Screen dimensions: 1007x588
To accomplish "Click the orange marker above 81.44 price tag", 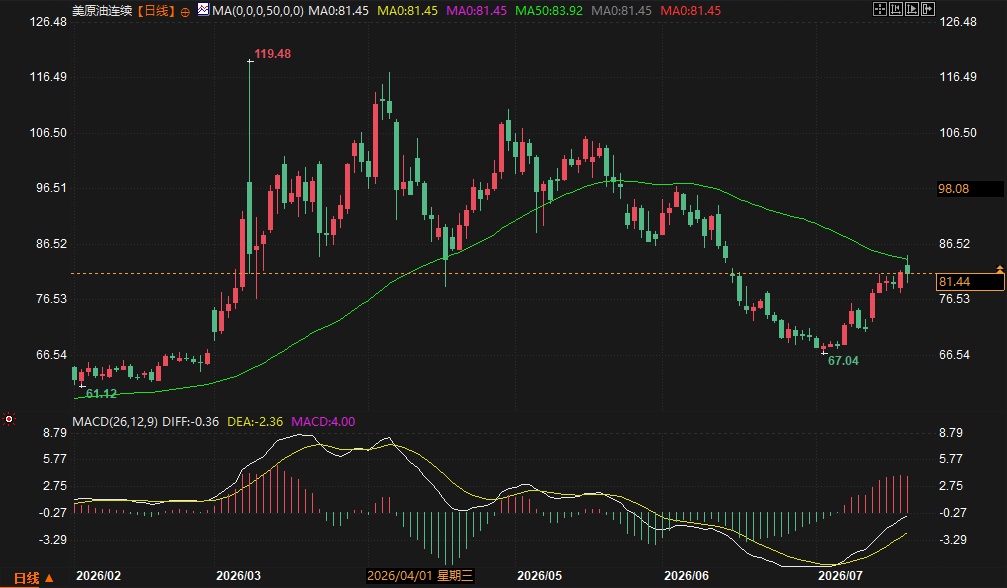I will (1000, 268).
